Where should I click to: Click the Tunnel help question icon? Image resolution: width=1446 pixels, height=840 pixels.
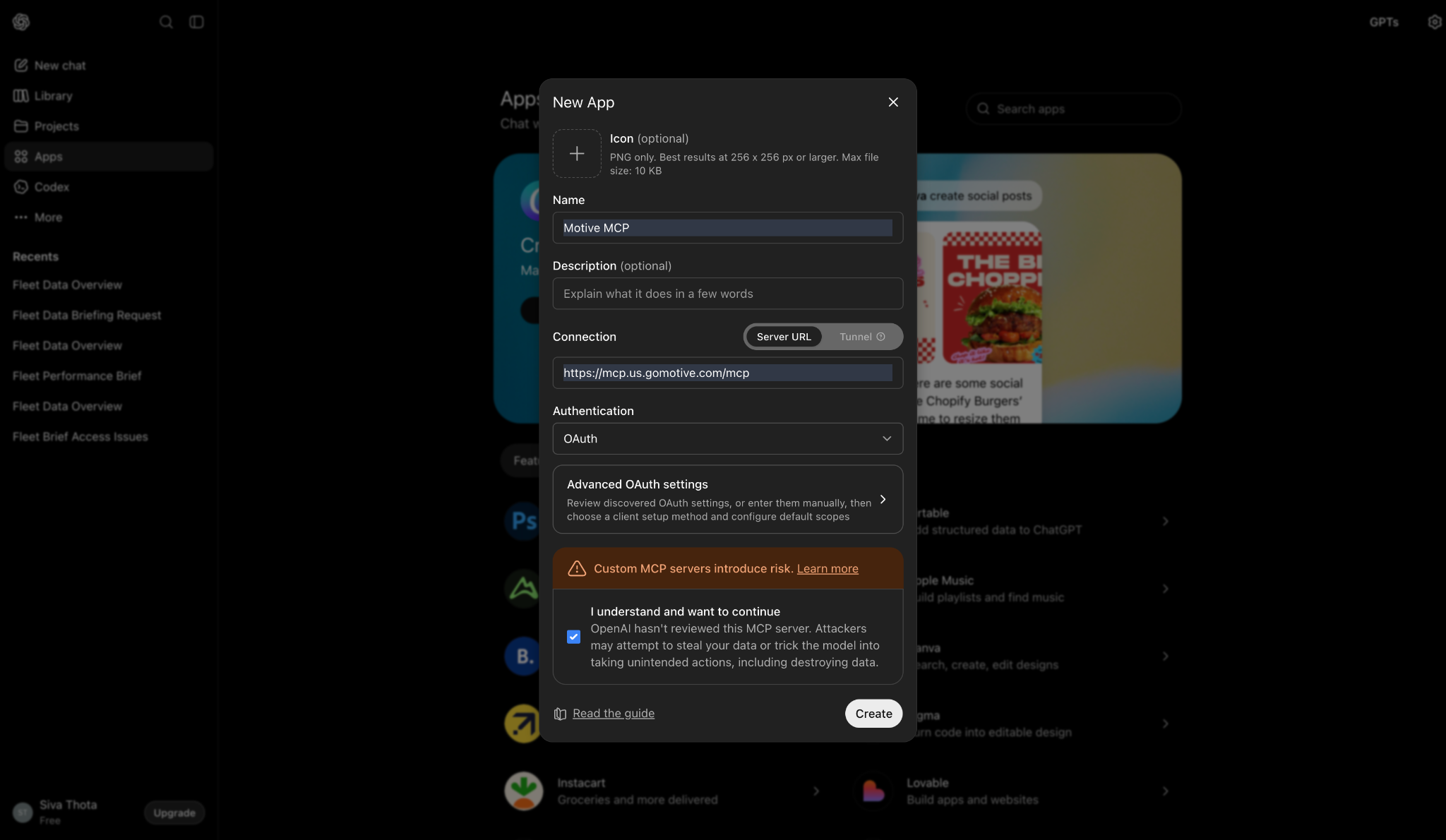point(880,337)
